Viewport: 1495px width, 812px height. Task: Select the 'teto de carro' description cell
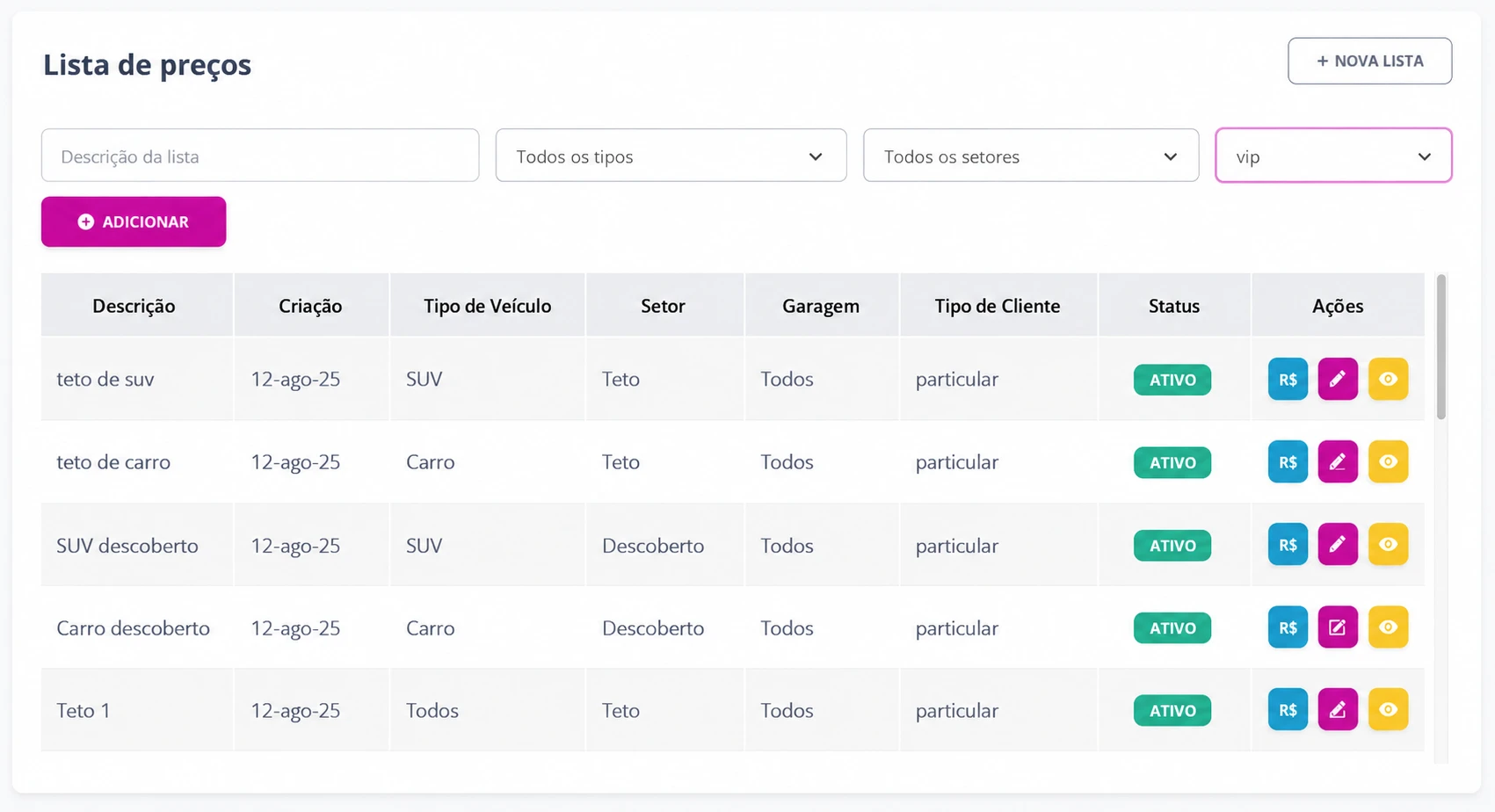pyautogui.click(x=136, y=462)
